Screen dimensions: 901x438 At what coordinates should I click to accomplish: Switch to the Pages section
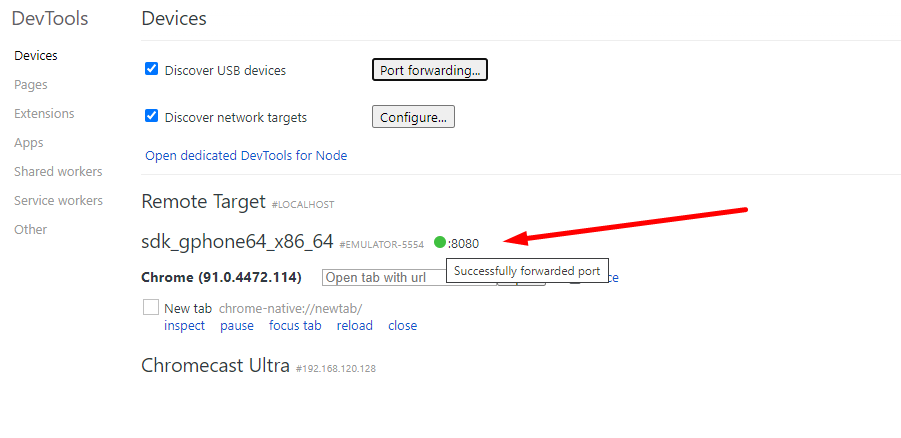(x=31, y=85)
